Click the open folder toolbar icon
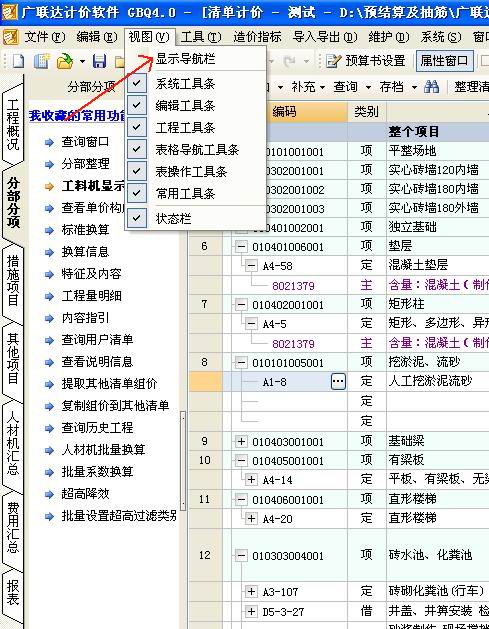This screenshot has width=489, height=629. coord(65,61)
